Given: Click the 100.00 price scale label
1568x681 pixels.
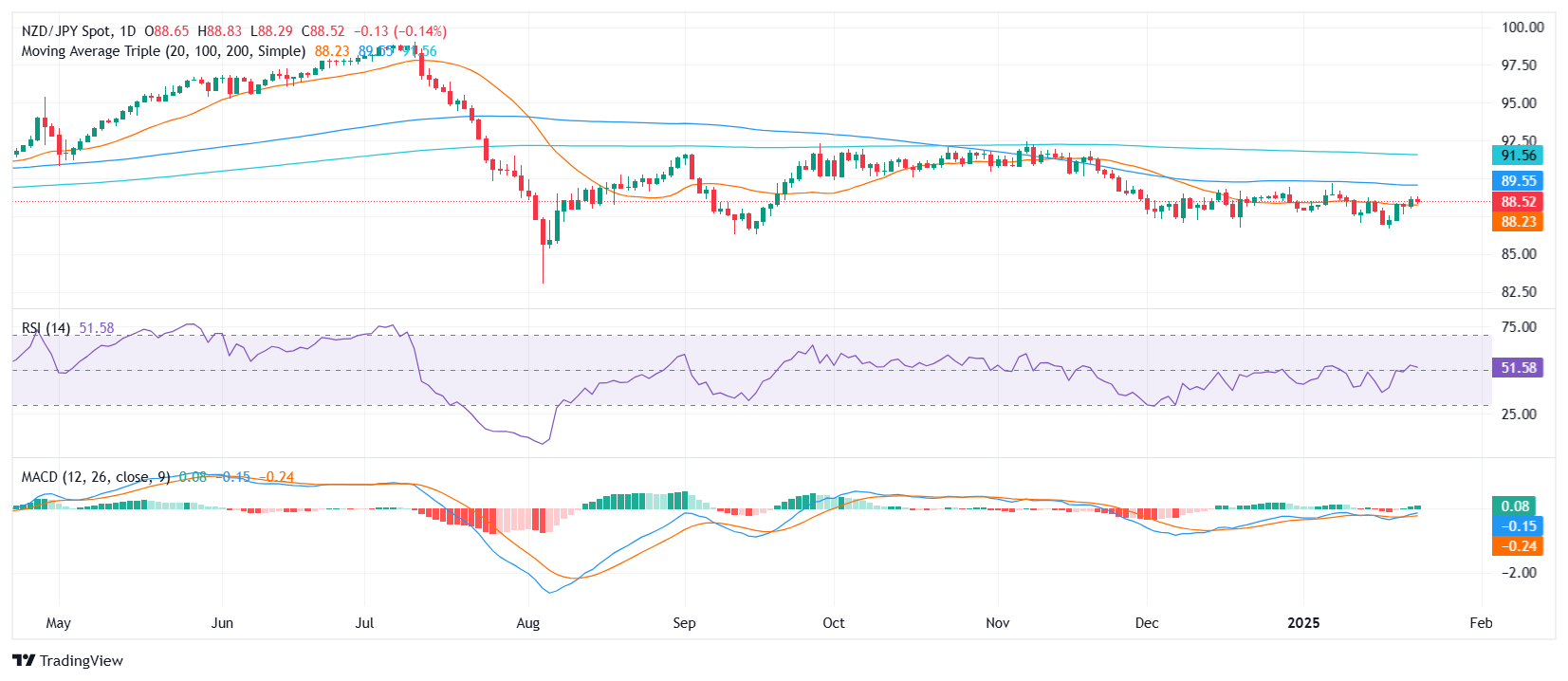Looking at the screenshot, I should [1522, 28].
